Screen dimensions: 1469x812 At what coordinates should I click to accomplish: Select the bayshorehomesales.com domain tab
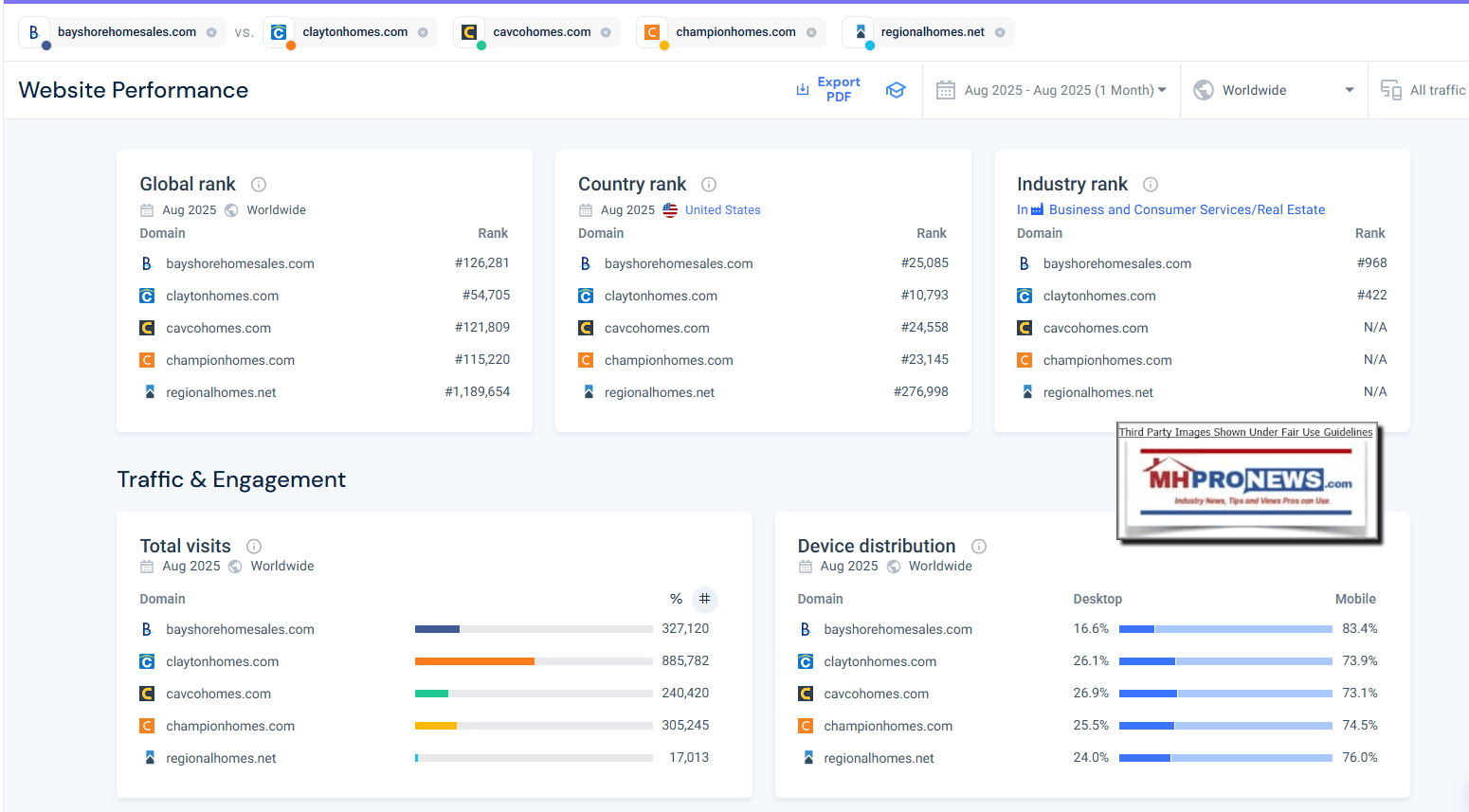coord(126,32)
